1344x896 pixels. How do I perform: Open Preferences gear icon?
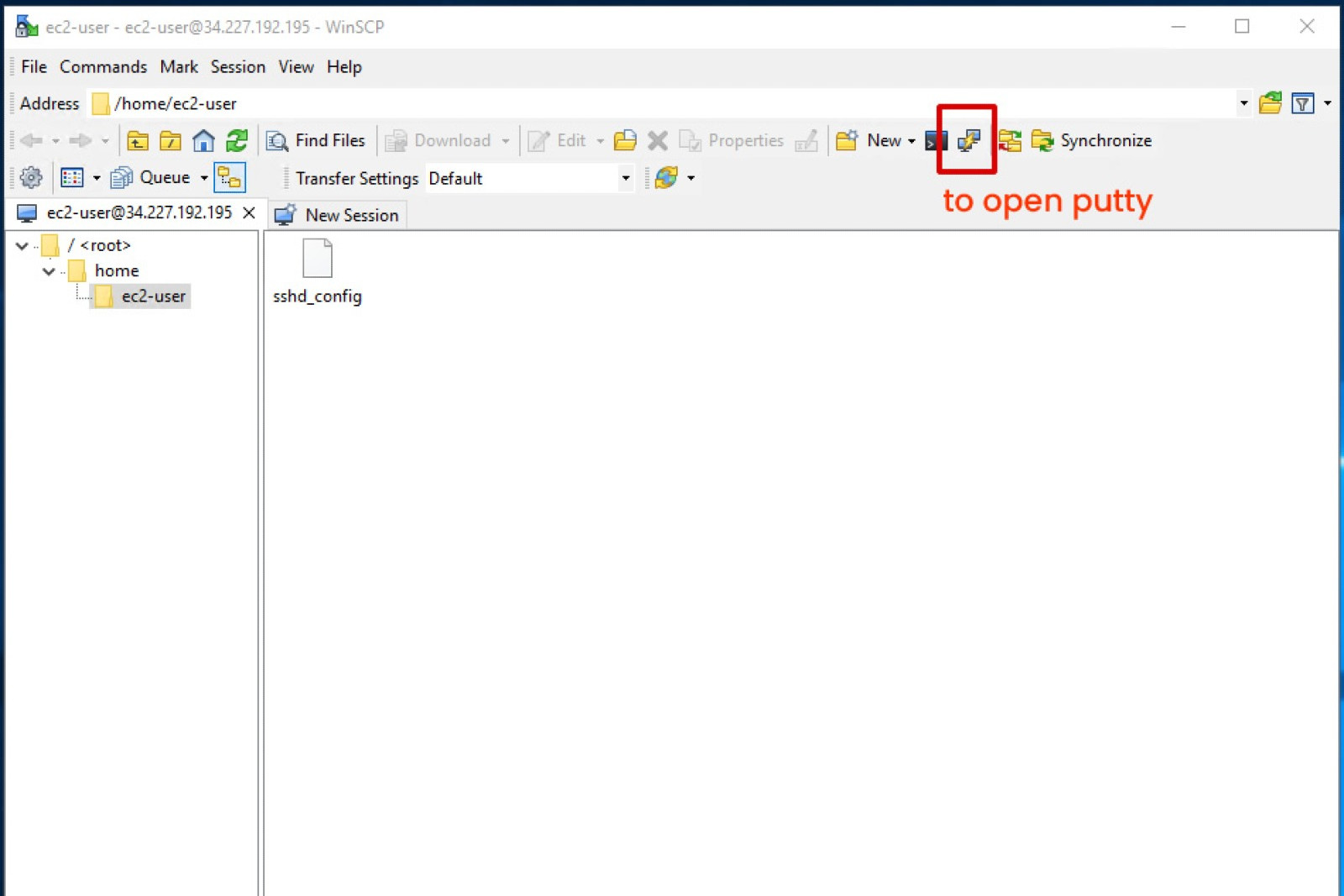coord(31,178)
